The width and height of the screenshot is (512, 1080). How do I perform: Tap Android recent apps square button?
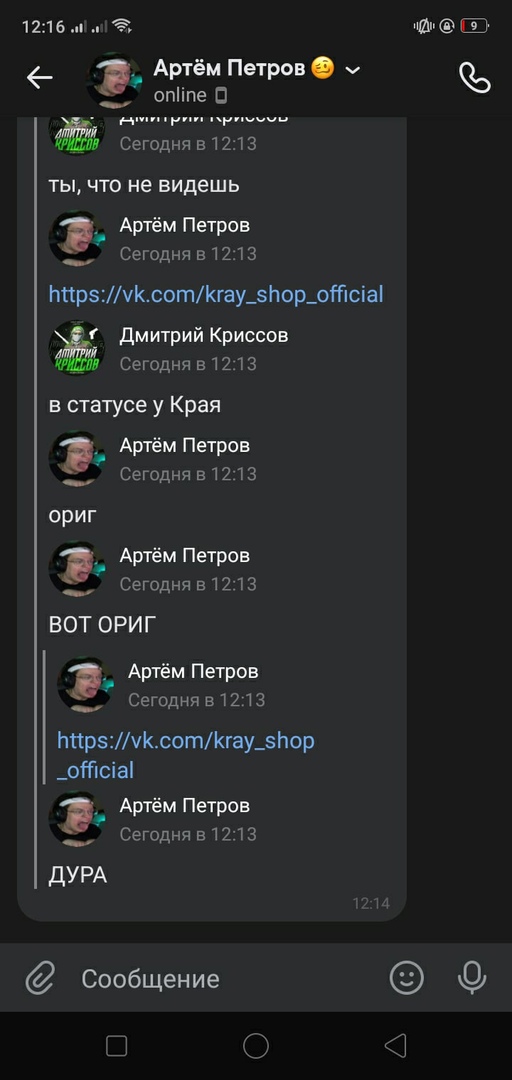coord(116,1046)
